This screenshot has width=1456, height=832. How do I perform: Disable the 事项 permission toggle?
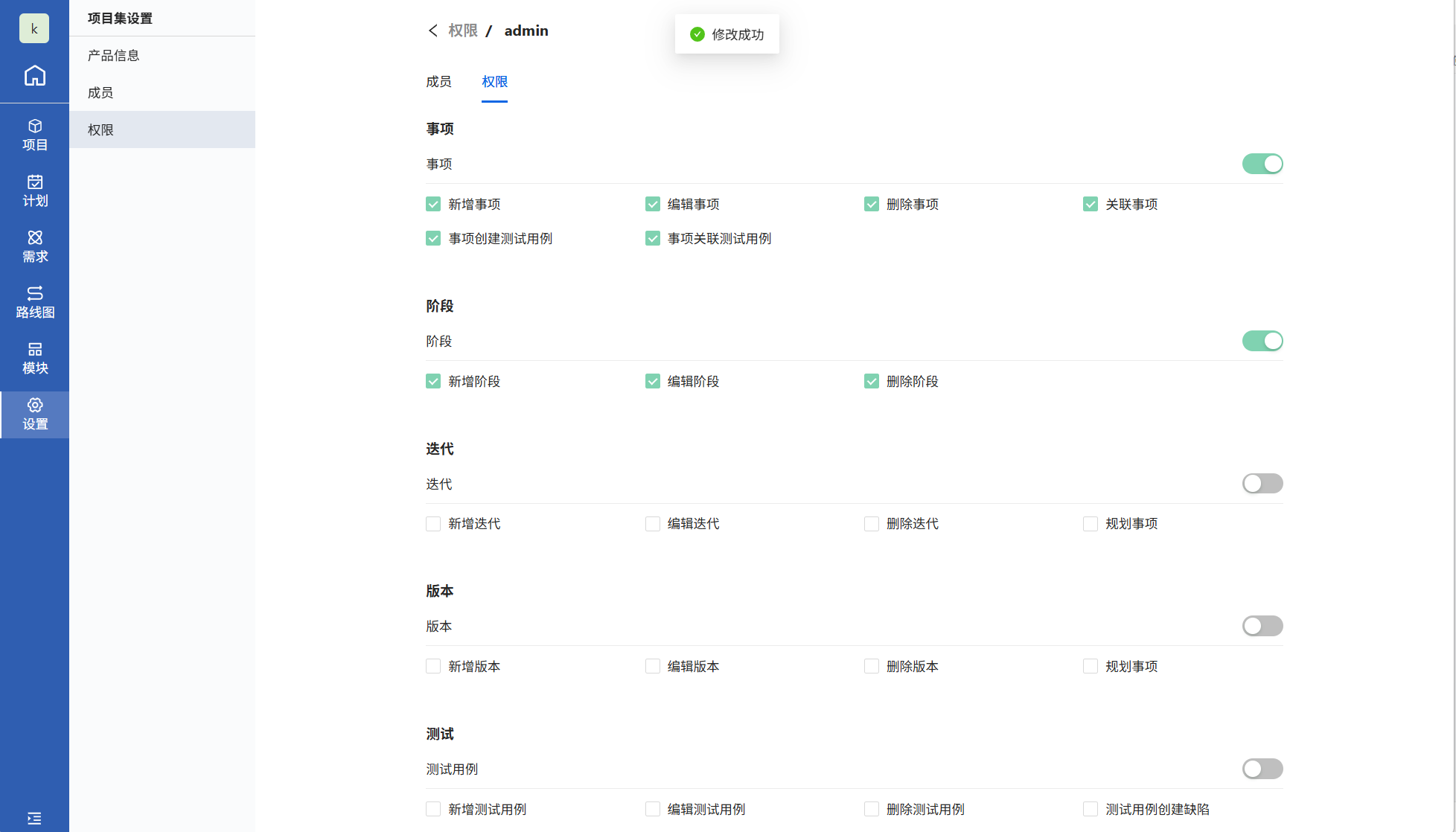tap(1262, 164)
